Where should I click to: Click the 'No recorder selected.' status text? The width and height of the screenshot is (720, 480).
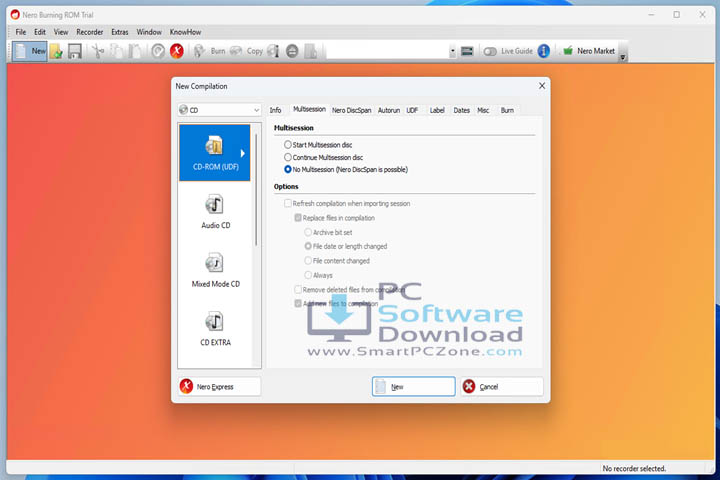click(634, 469)
